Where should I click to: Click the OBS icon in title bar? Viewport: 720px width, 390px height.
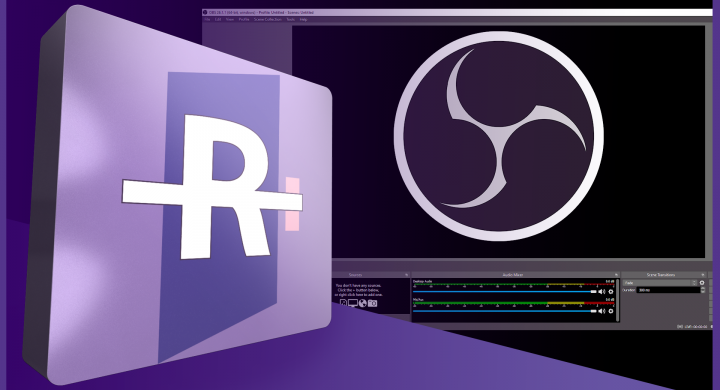coord(205,12)
